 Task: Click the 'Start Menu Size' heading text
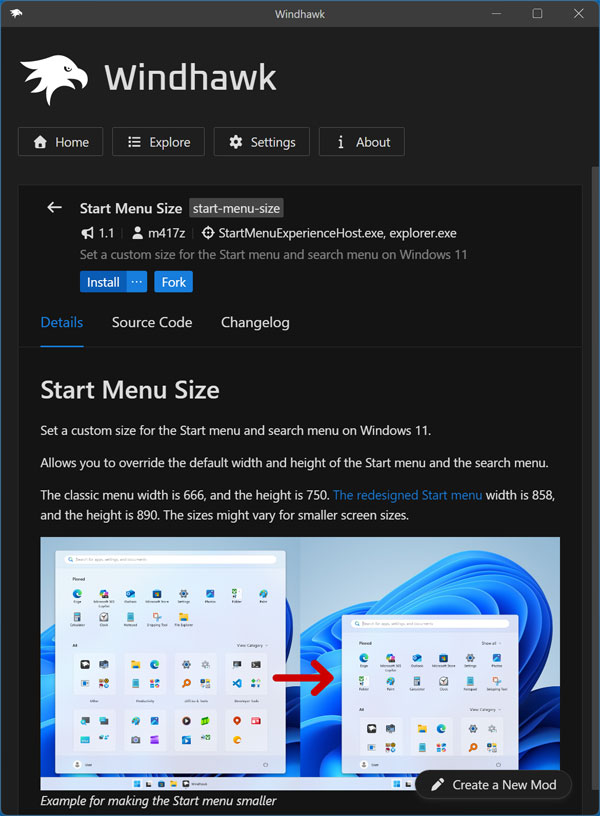coord(130,390)
